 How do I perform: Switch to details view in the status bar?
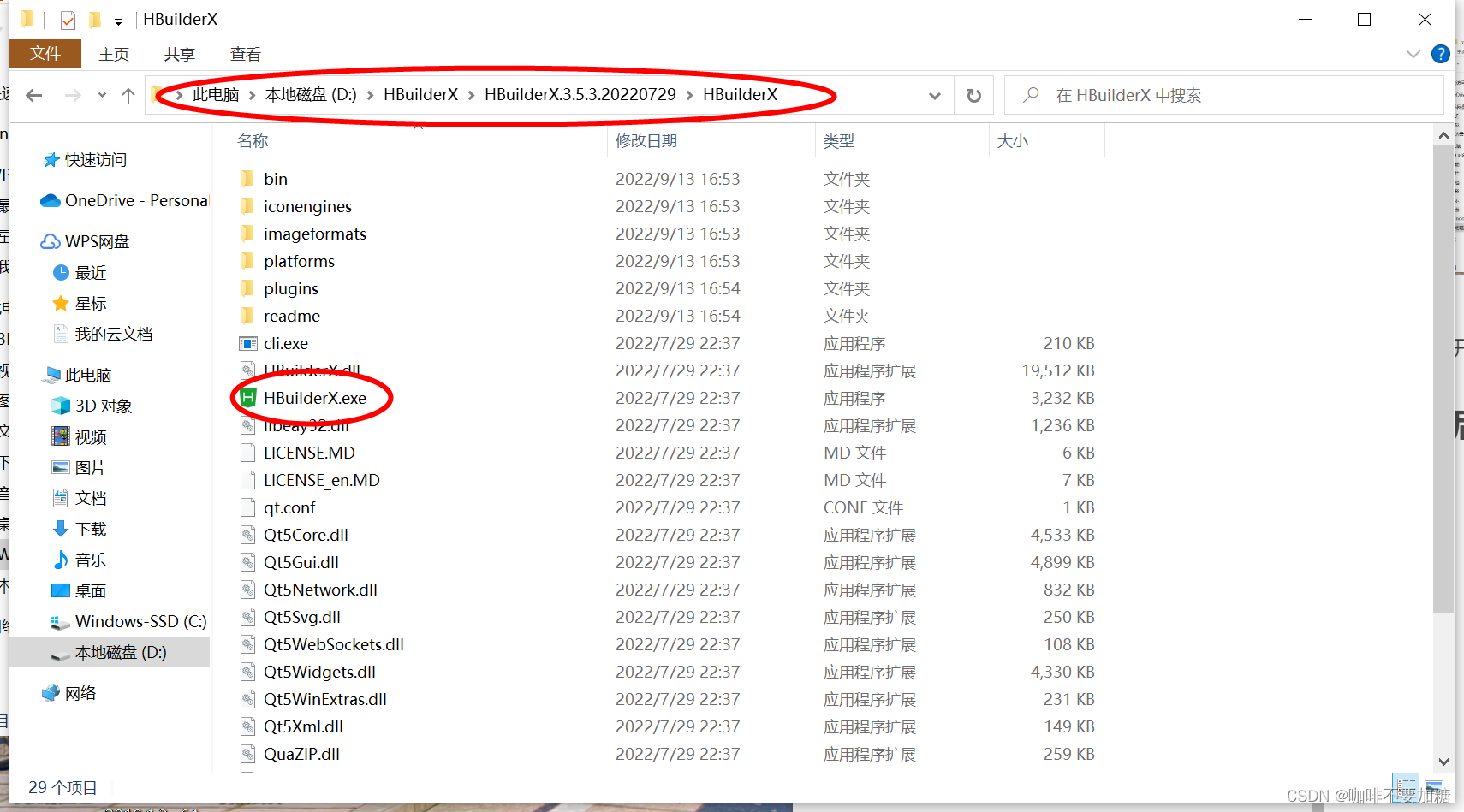point(1405,785)
